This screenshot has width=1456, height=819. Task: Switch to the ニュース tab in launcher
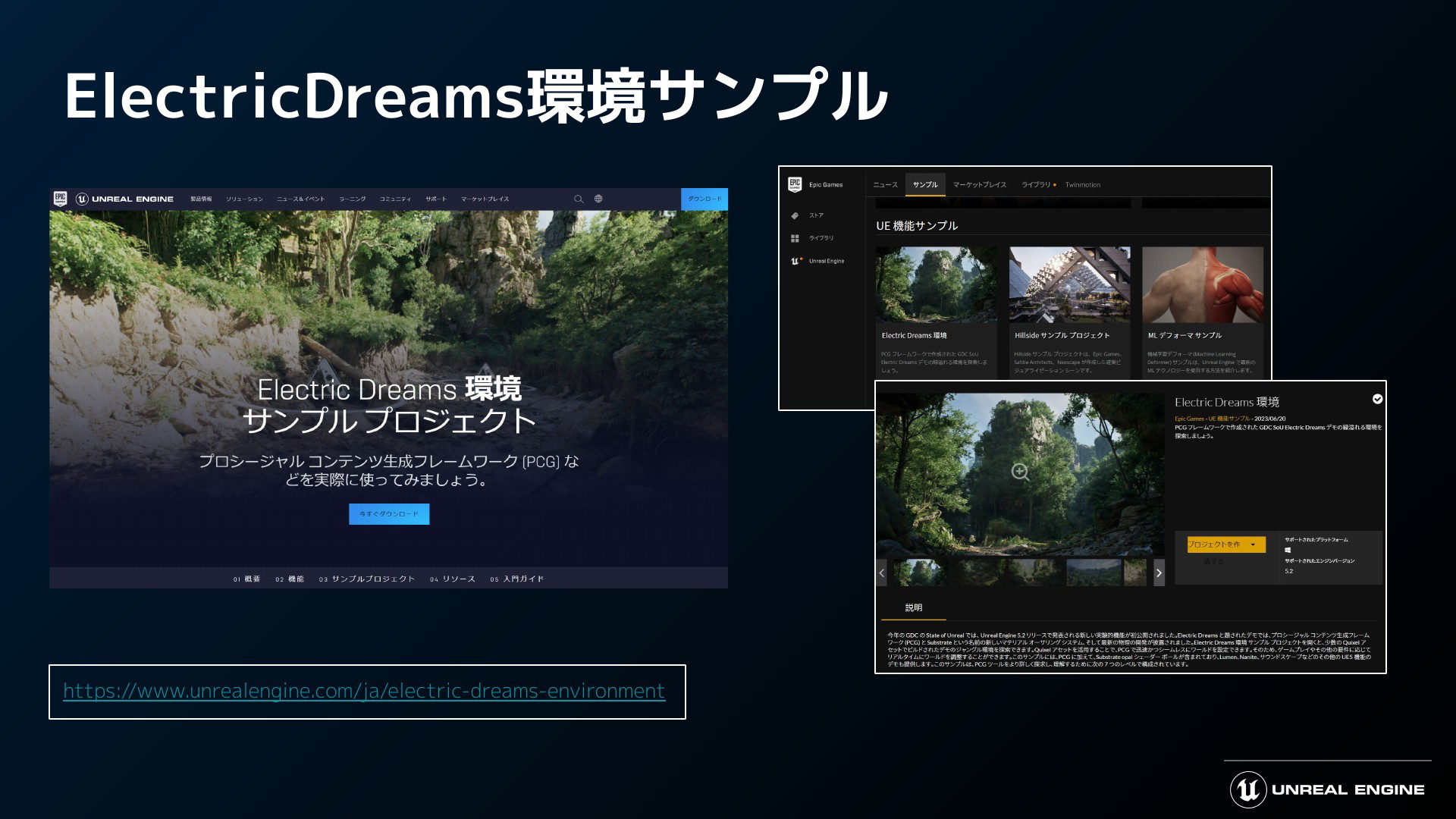(885, 184)
